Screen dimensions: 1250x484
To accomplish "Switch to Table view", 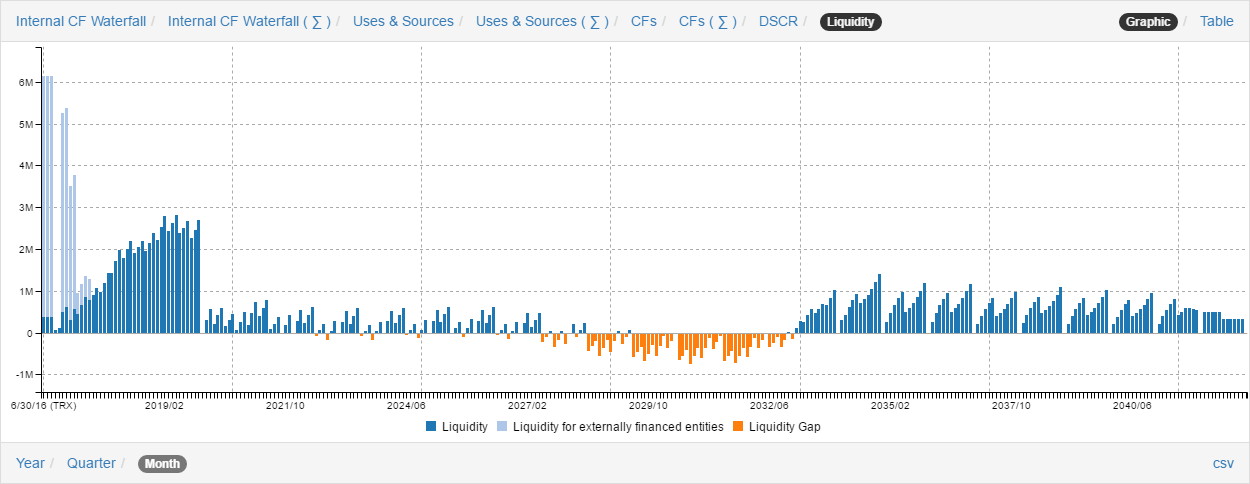I will 1216,21.
